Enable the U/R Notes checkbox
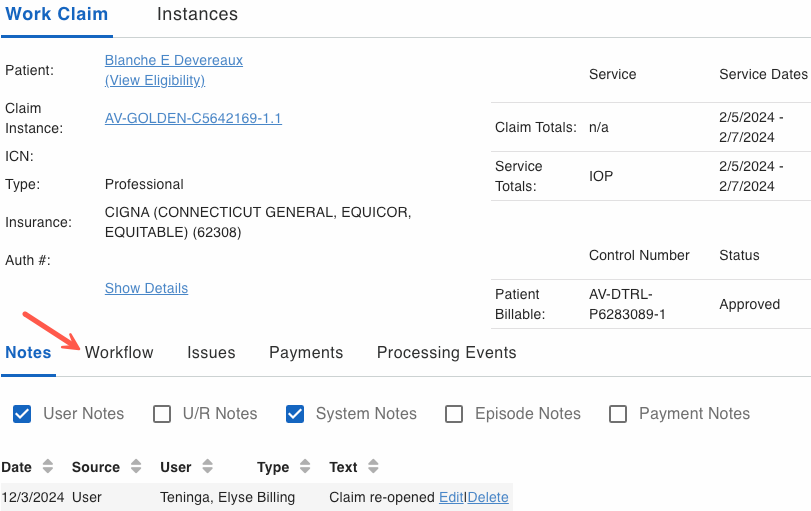This screenshot has height=511, width=811. click(x=162, y=414)
